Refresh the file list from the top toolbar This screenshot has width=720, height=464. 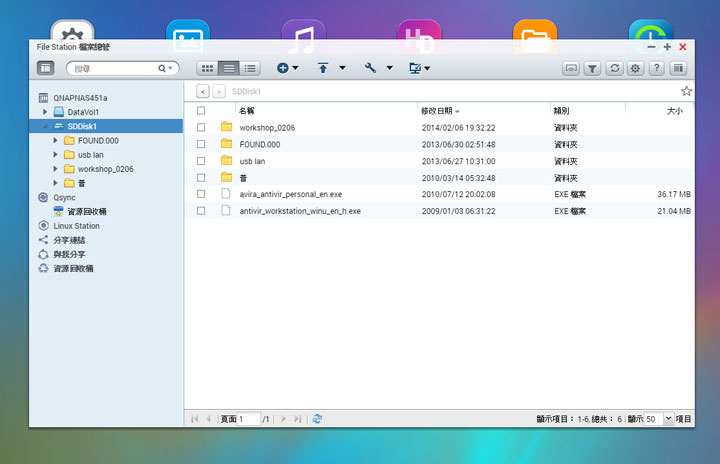614,68
